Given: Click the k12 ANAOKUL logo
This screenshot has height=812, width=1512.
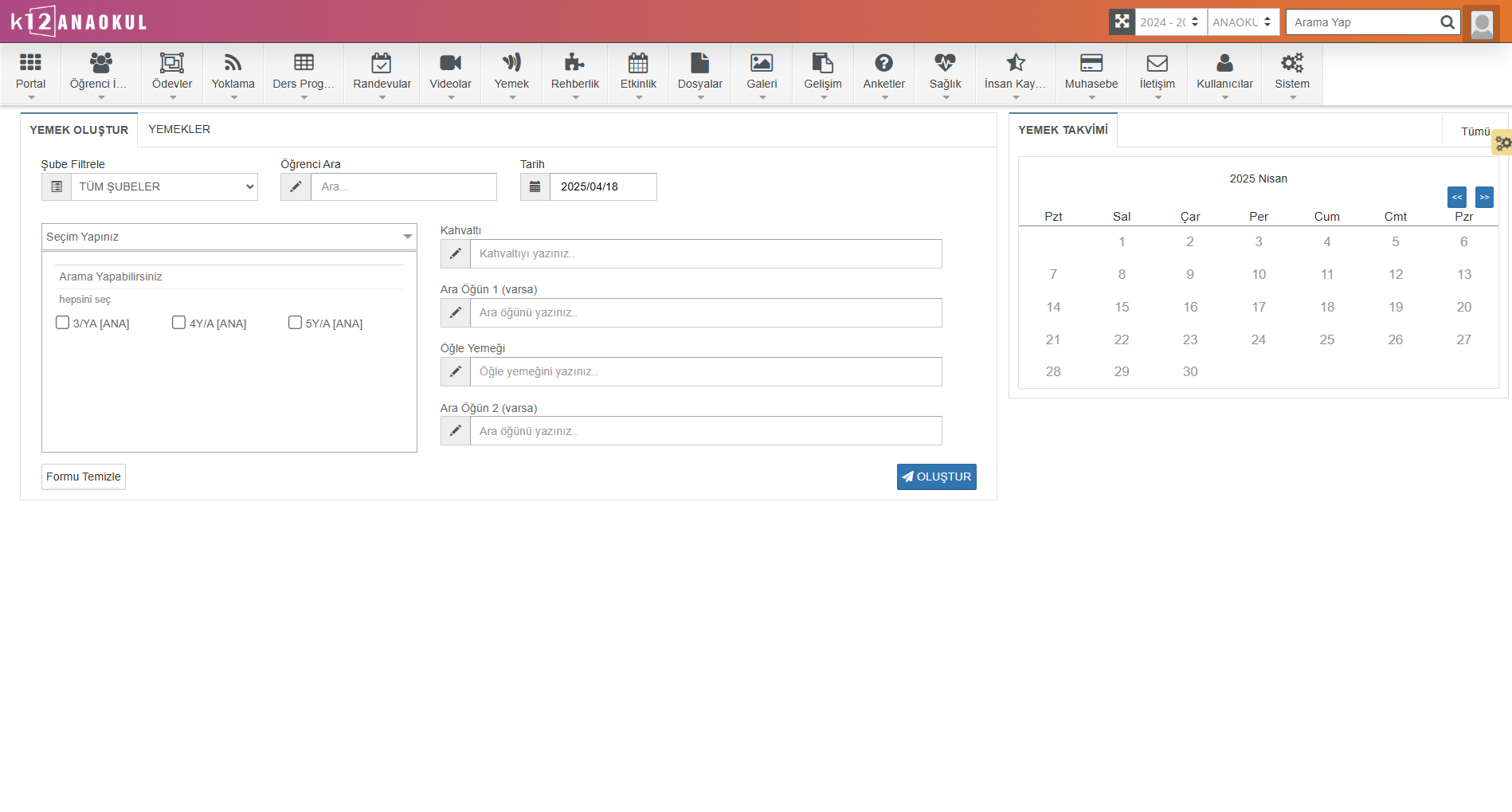Looking at the screenshot, I should point(78,22).
